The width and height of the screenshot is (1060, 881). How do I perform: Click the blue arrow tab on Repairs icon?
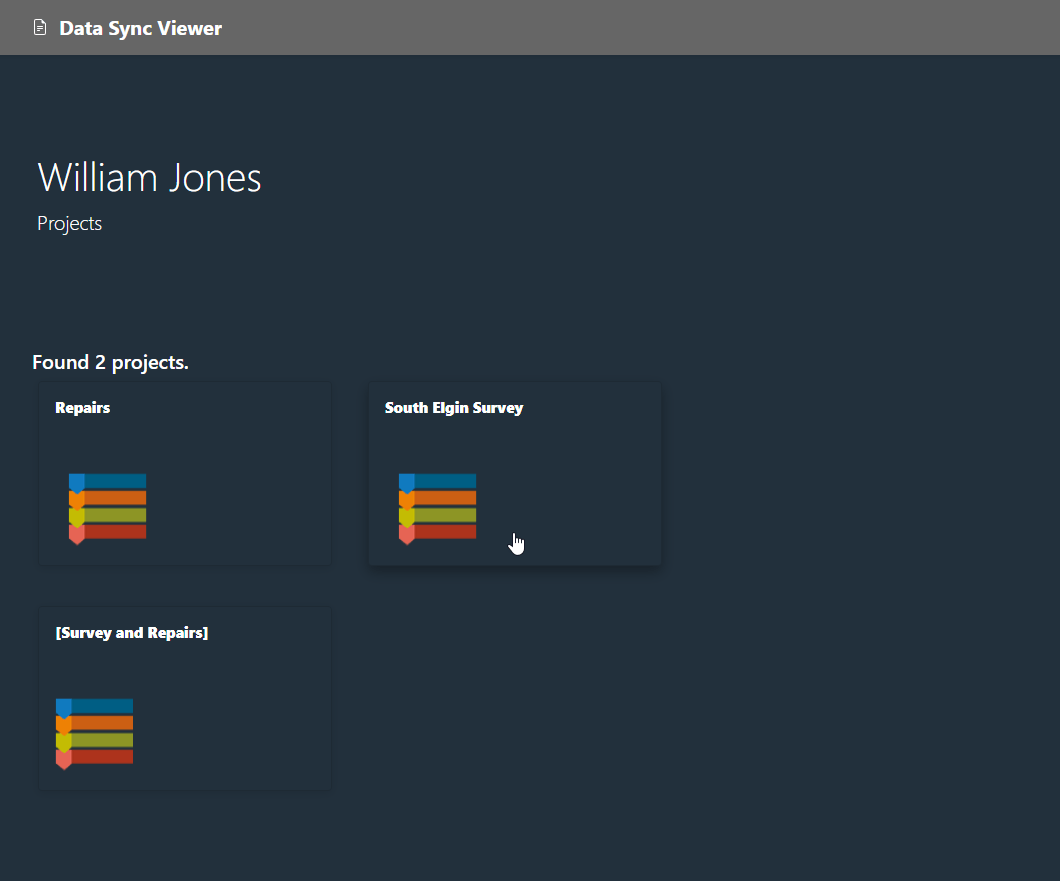tap(76, 482)
